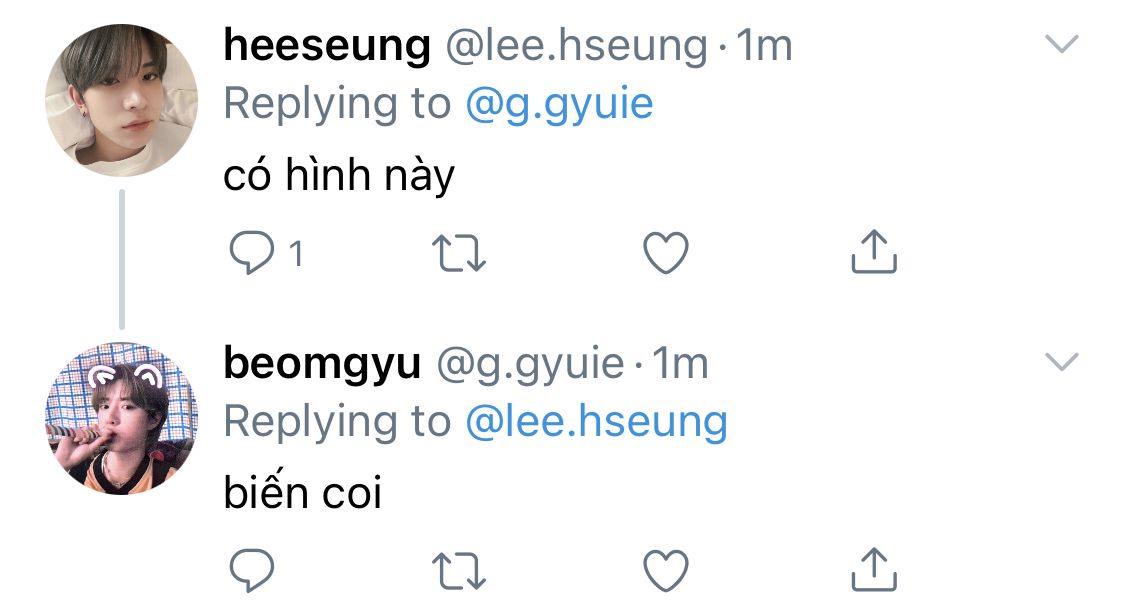Screen dimensions: 1125x615
Task: Open heeseung's profile picture
Action: (x=122, y=101)
